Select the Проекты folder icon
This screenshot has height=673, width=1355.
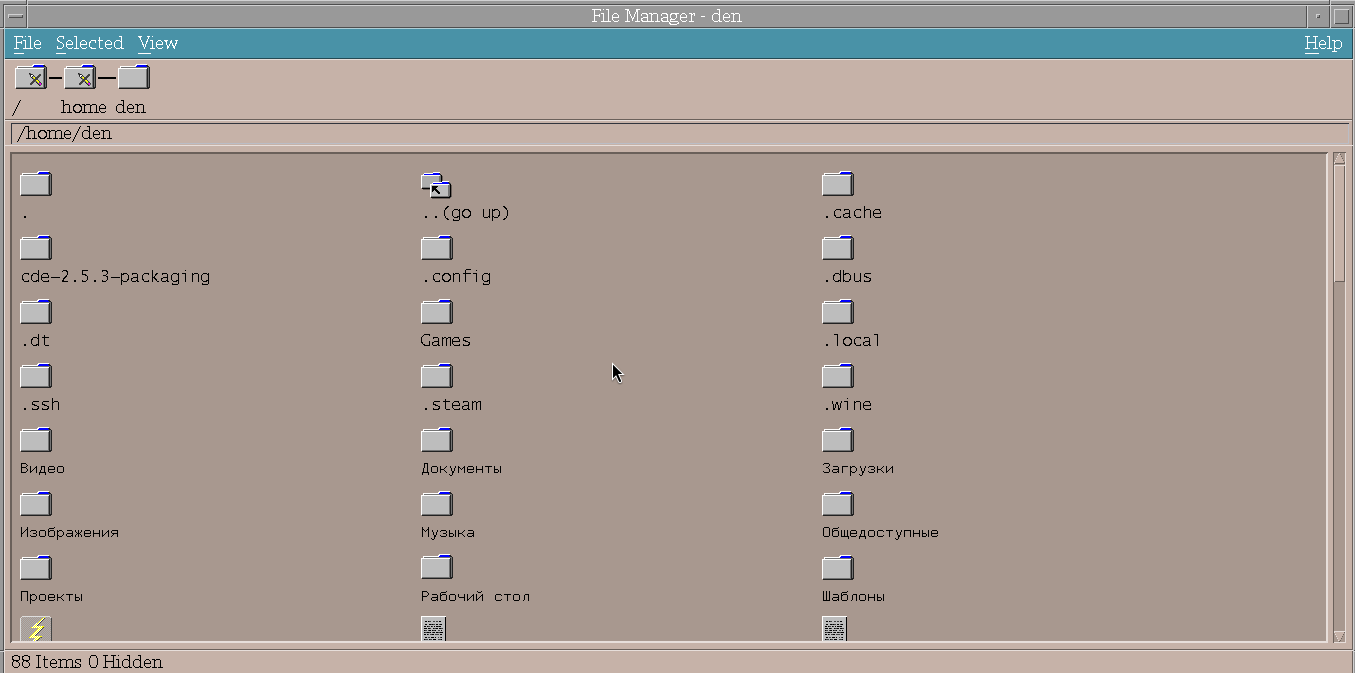(36, 568)
